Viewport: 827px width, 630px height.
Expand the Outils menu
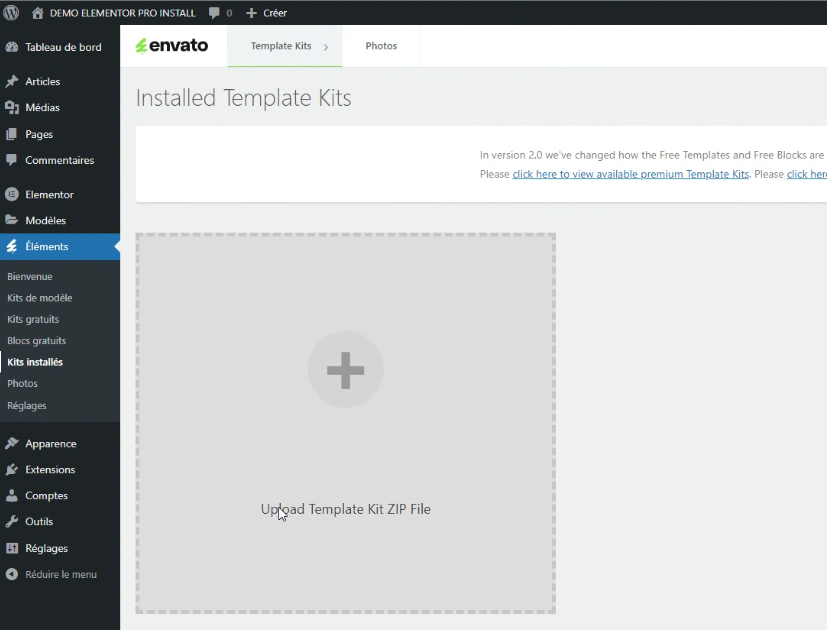(39, 521)
